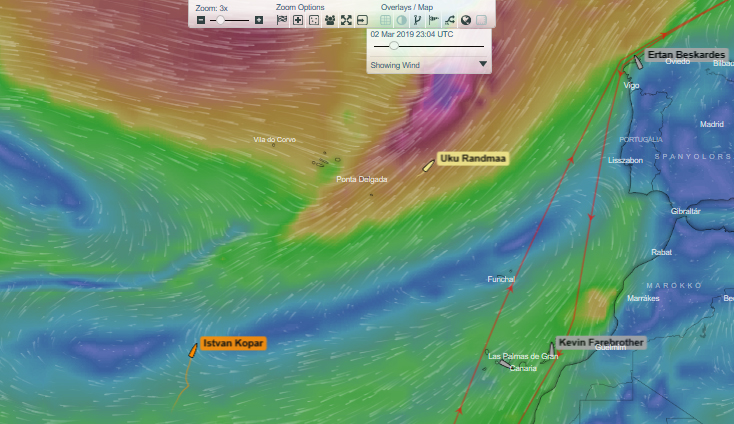Click the Funchal map label
This screenshot has height=424, width=734.
tap(501, 279)
